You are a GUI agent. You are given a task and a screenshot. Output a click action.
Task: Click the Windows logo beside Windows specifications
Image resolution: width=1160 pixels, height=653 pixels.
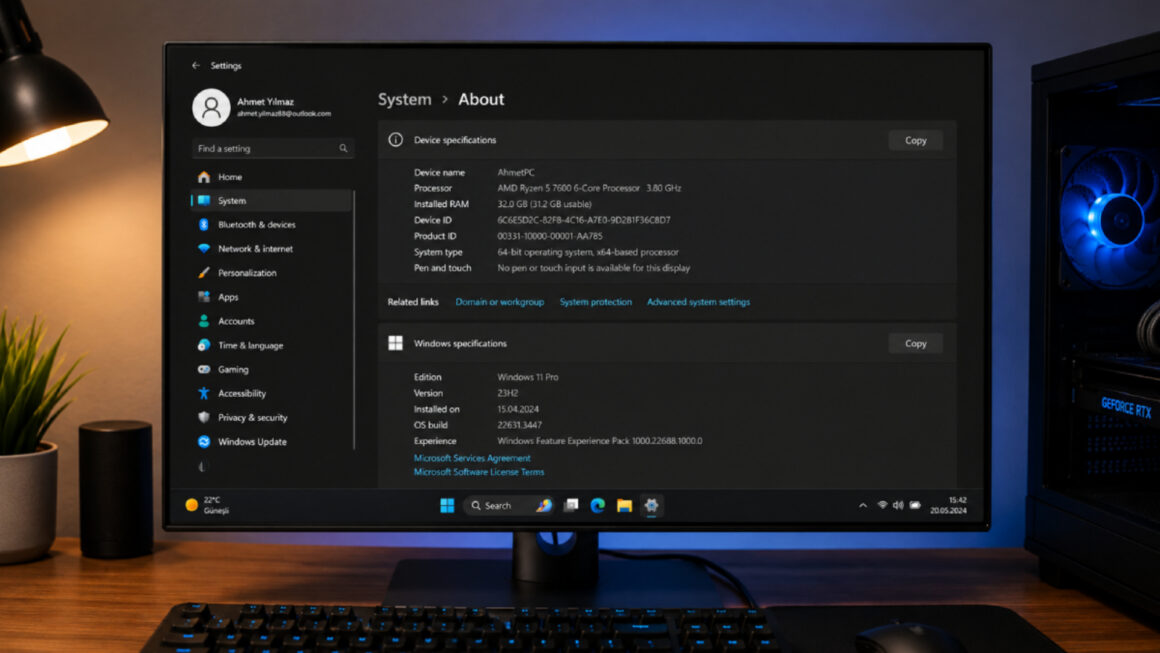pyautogui.click(x=396, y=343)
